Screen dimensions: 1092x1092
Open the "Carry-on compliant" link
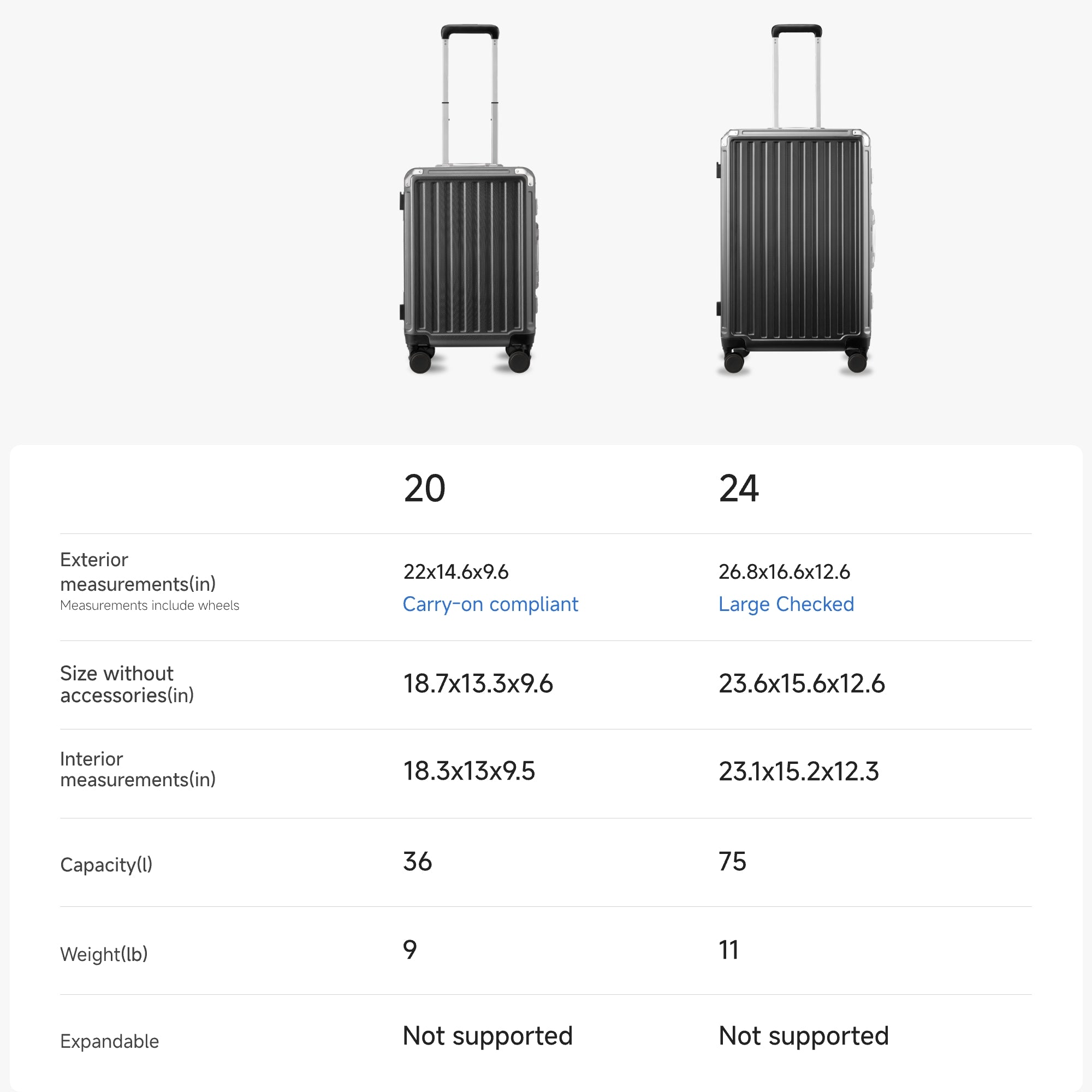coord(490,604)
